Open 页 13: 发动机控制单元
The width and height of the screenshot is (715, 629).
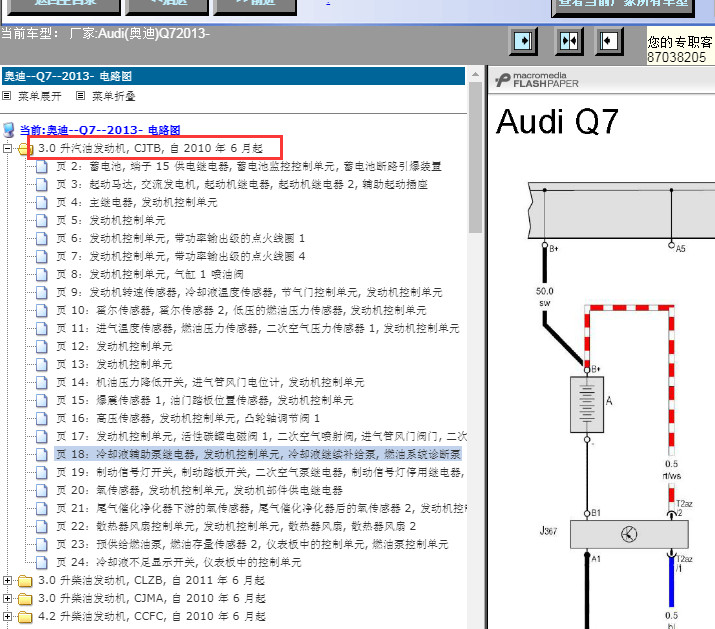[114, 364]
